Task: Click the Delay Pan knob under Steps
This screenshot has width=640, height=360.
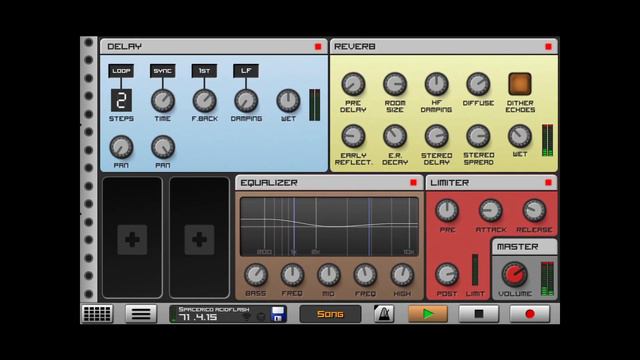Action: [x=121, y=147]
